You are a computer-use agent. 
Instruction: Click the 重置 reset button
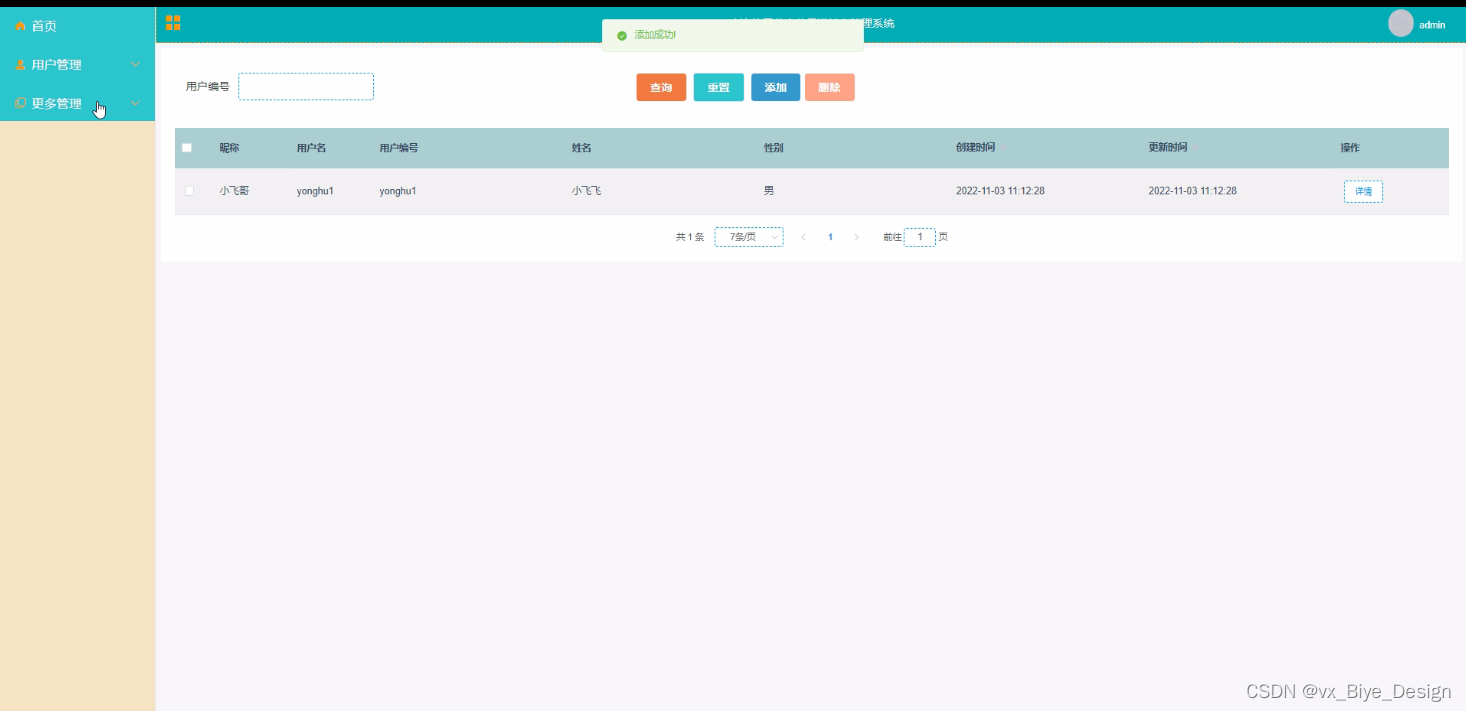point(719,88)
